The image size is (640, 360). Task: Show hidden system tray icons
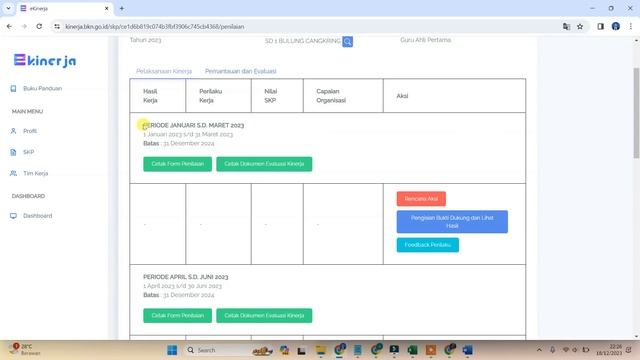click(539, 350)
